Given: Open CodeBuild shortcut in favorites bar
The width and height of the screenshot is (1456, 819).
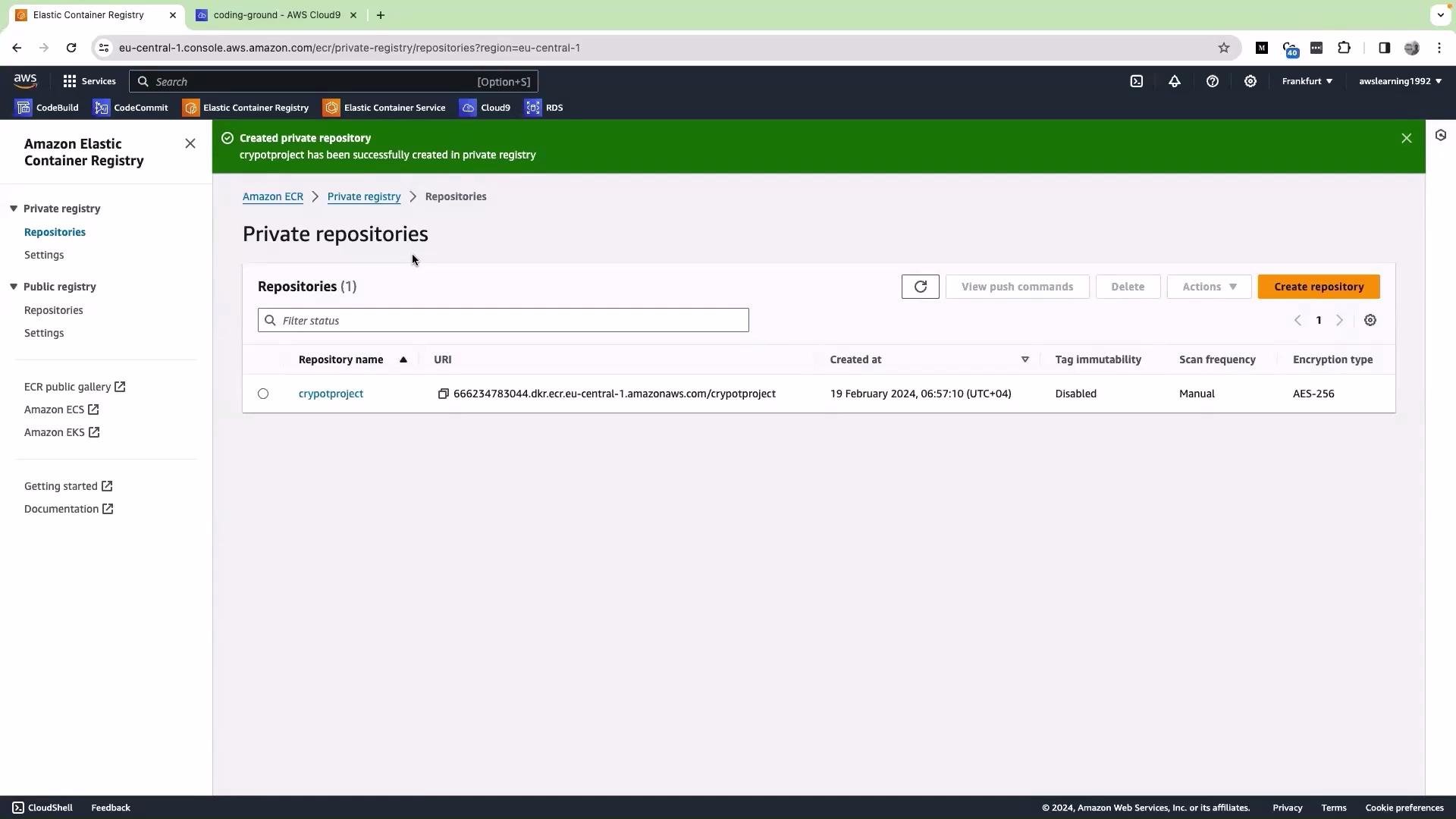Looking at the screenshot, I should (x=47, y=108).
